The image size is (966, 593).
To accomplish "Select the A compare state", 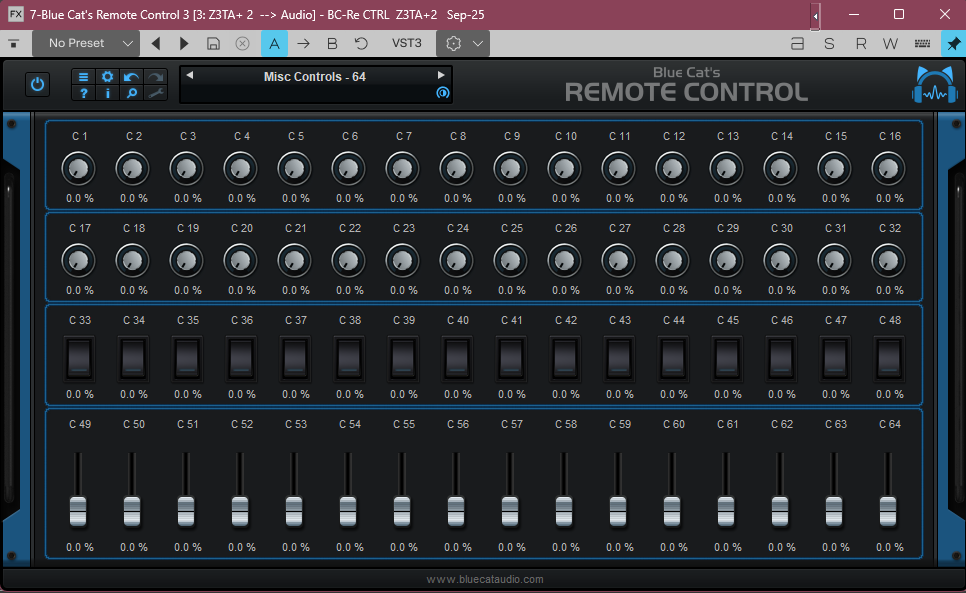I will [x=274, y=43].
